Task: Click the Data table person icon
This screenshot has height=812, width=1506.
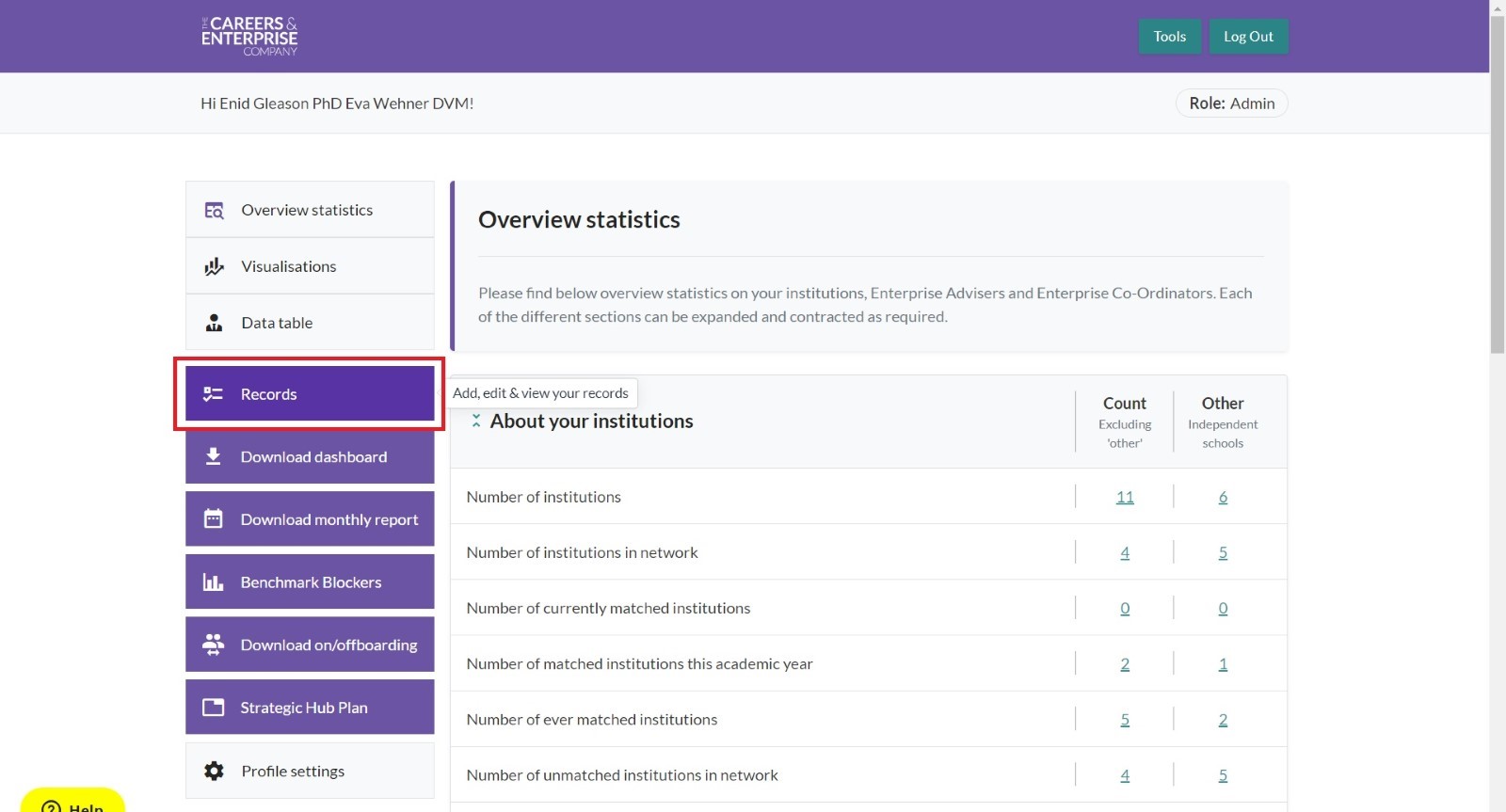Action: 214,324
